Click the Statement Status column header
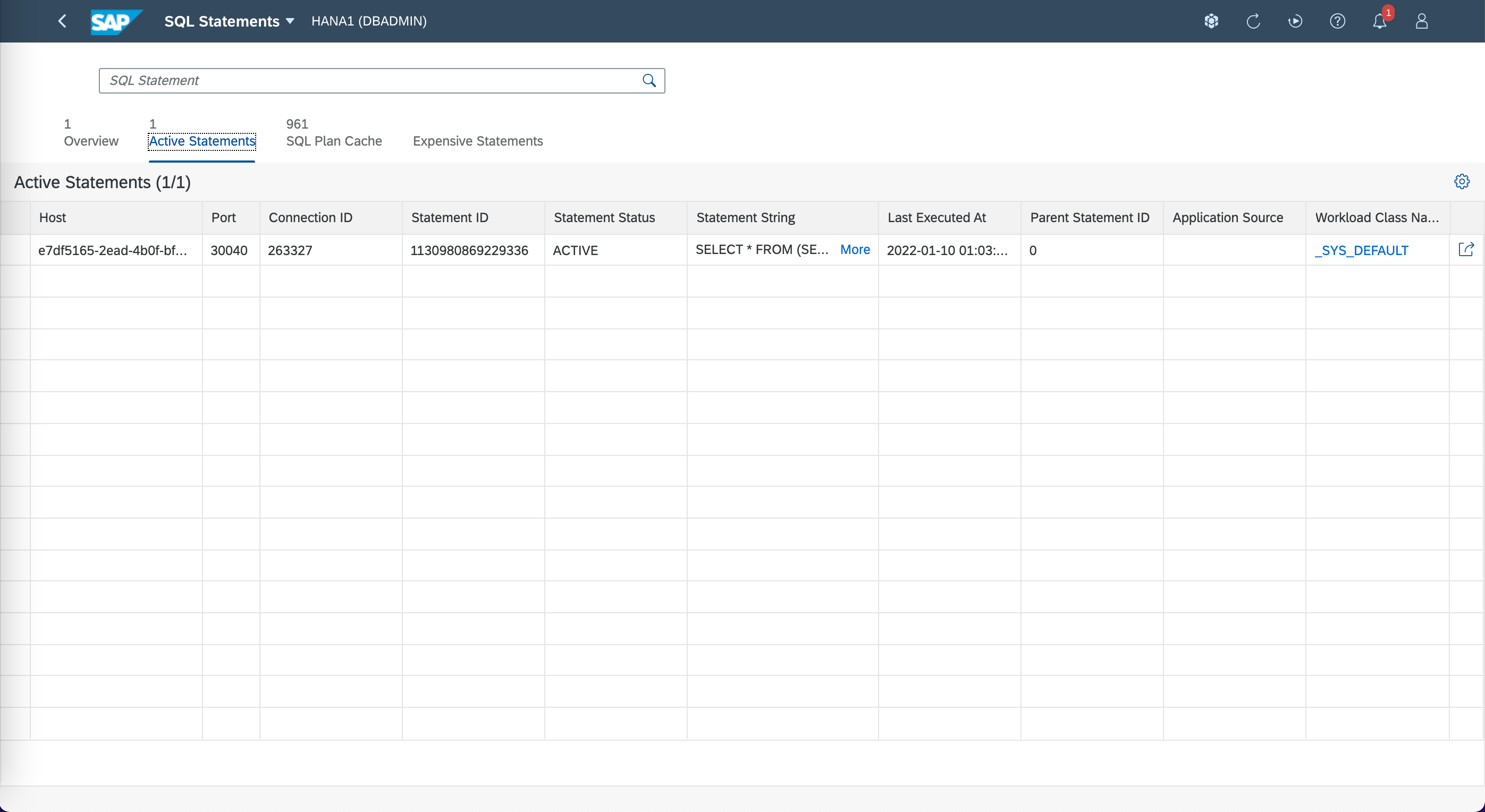Screen dimensions: 1485x812 pyautogui.click(x=604, y=217)
